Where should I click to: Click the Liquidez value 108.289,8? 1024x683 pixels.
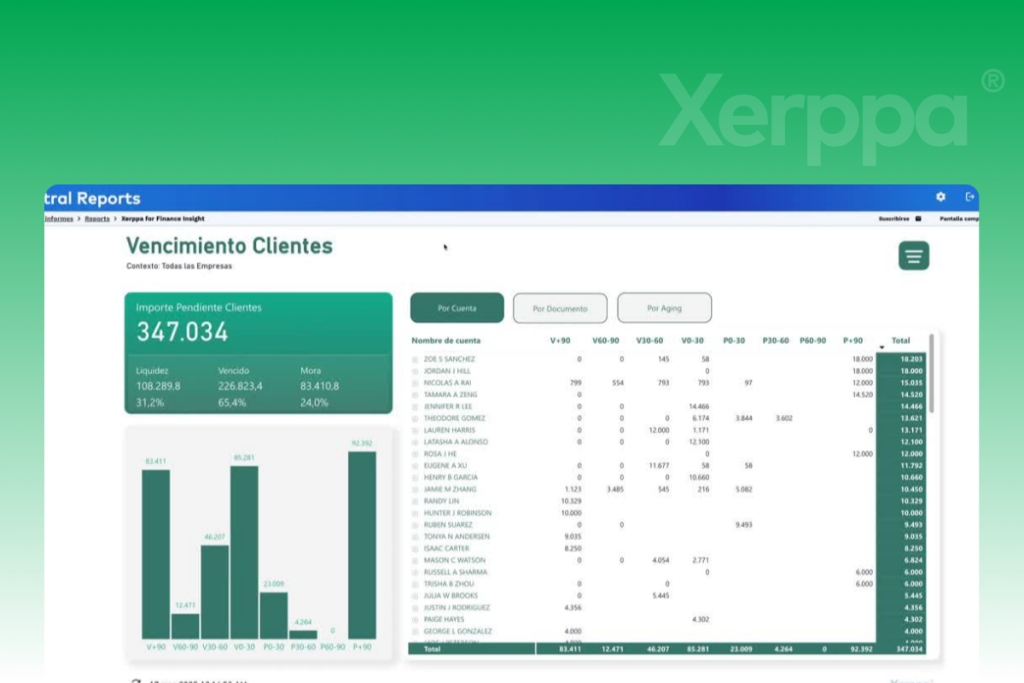click(158, 387)
